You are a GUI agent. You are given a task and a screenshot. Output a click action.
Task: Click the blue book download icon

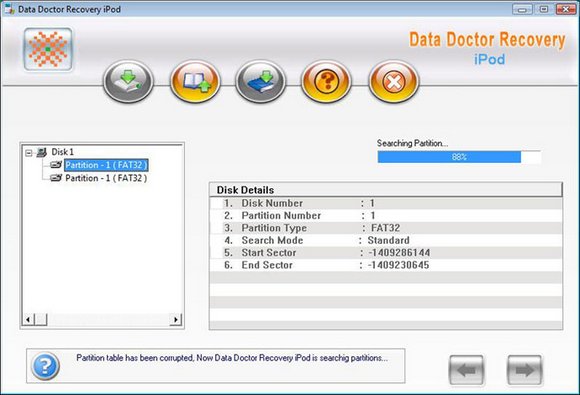(261, 81)
